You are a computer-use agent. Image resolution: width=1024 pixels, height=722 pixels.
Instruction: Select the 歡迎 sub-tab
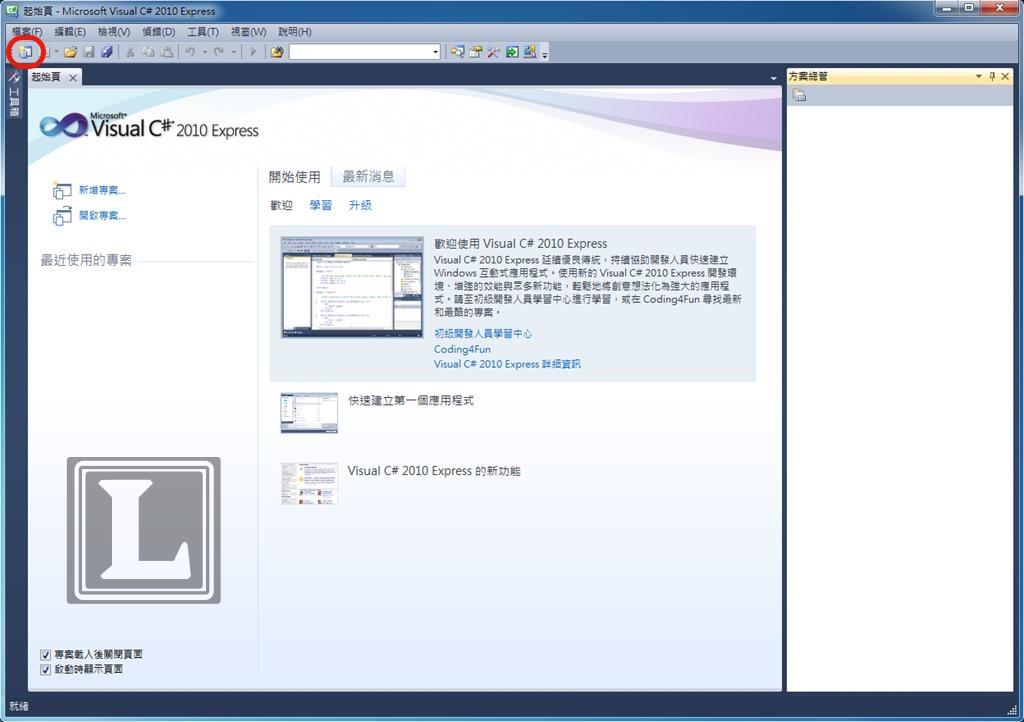click(x=281, y=205)
